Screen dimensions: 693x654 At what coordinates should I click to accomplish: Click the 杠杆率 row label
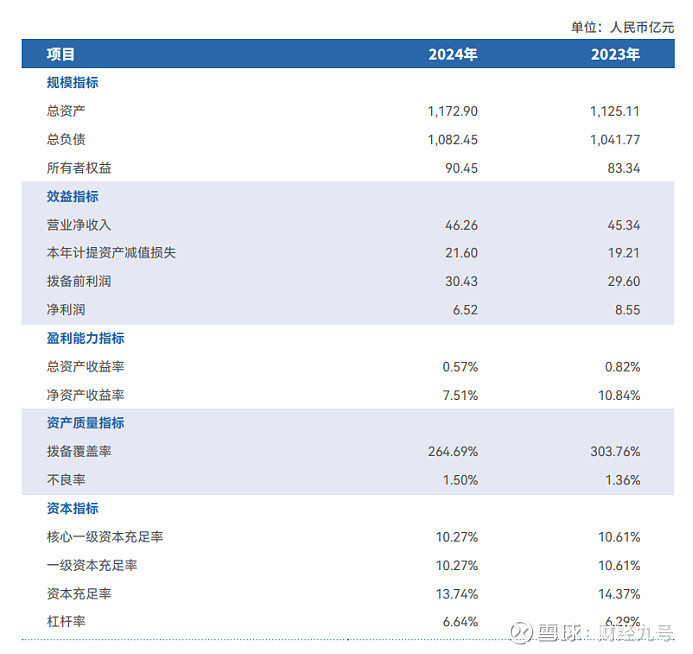pyautogui.click(x=66, y=622)
